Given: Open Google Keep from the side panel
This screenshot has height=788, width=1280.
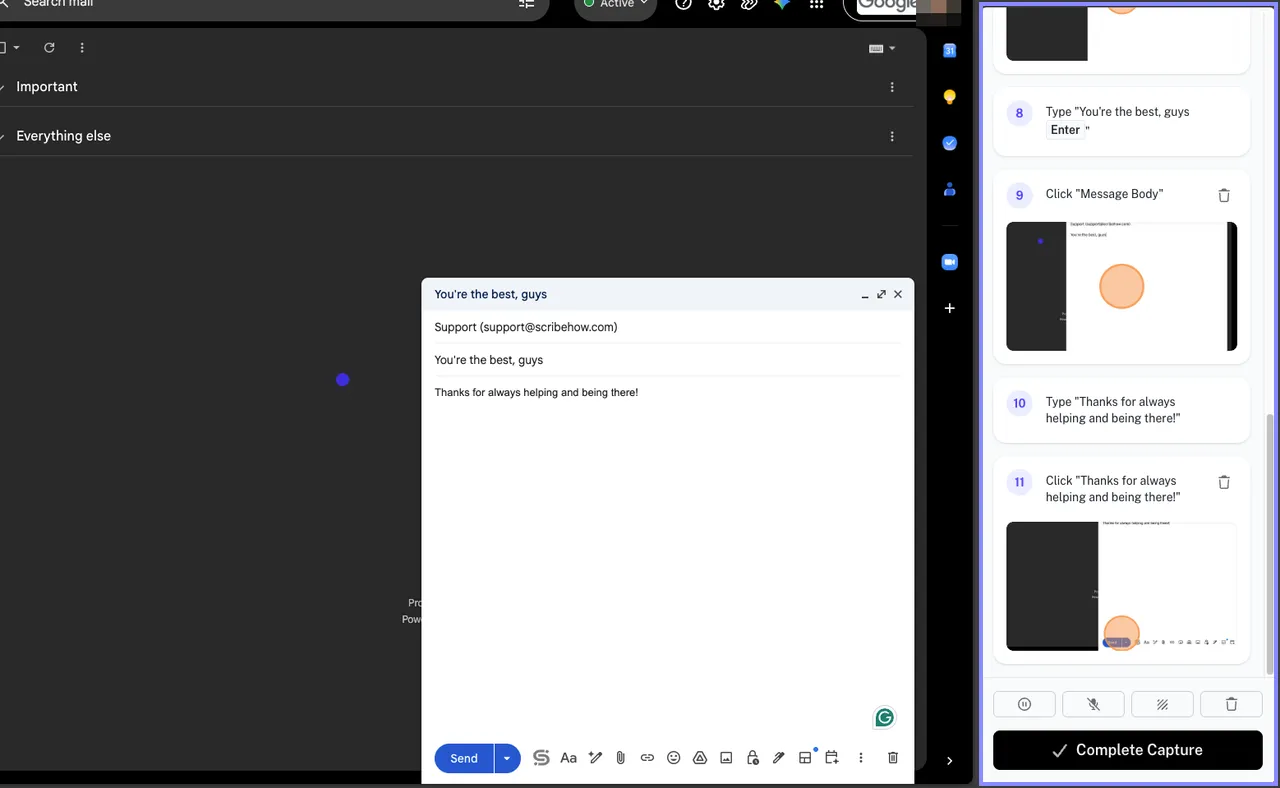Looking at the screenshot, I should [950, 97].
